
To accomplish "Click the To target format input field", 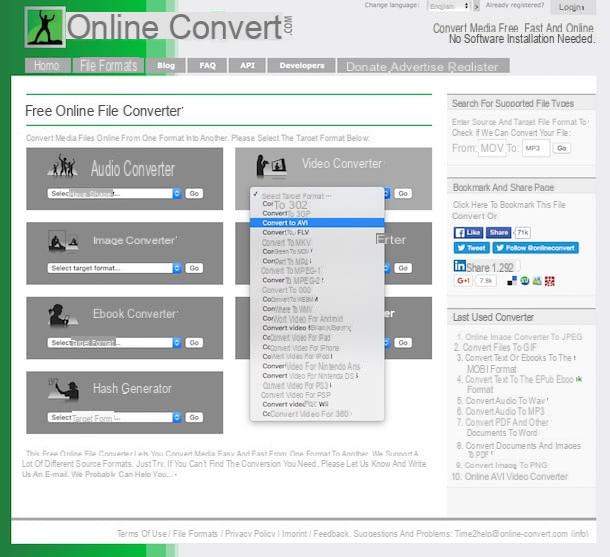I will 536,148.
